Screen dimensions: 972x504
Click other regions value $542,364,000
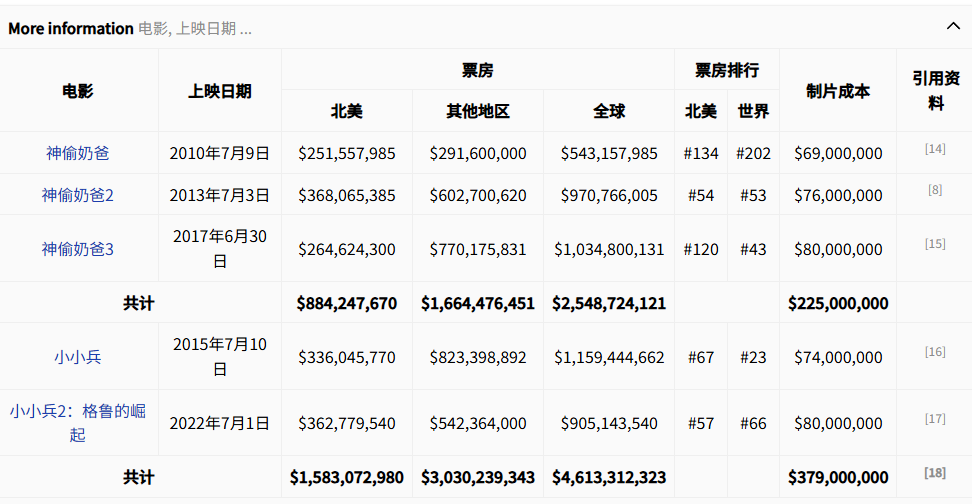pyautogui.click(x=478, y=424)
